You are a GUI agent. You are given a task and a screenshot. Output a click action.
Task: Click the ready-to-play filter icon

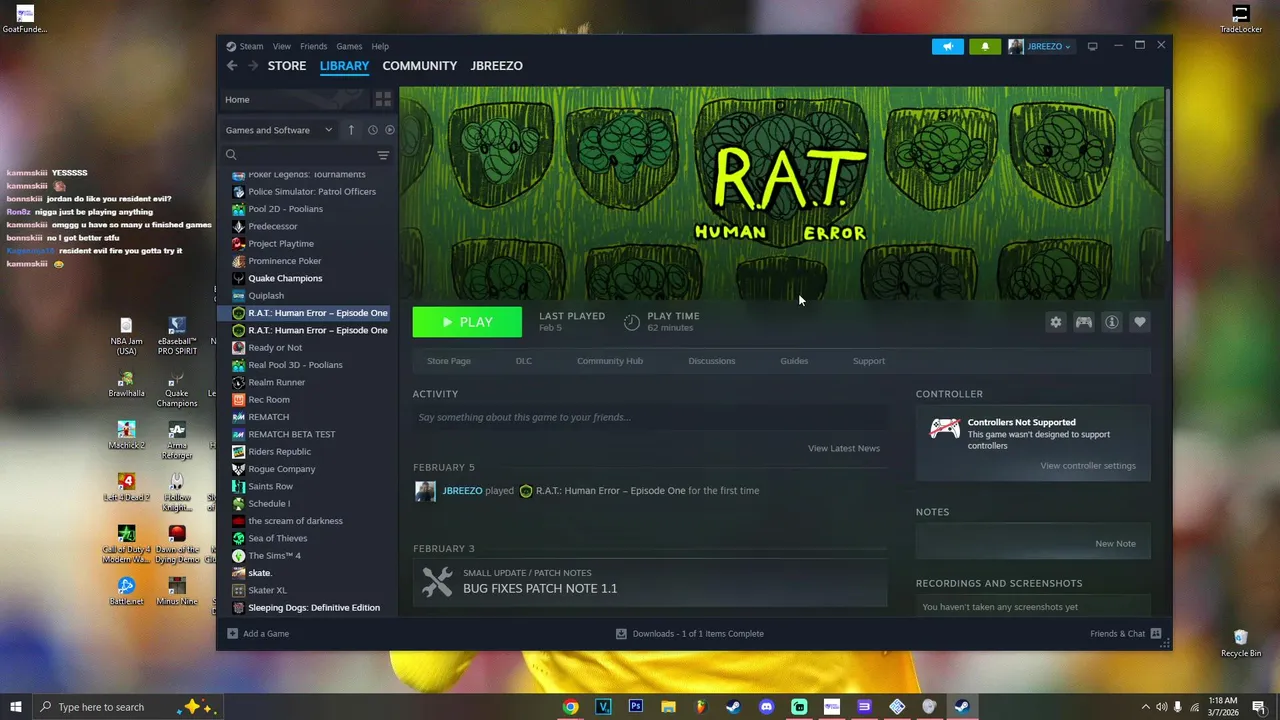click(390, 130)
